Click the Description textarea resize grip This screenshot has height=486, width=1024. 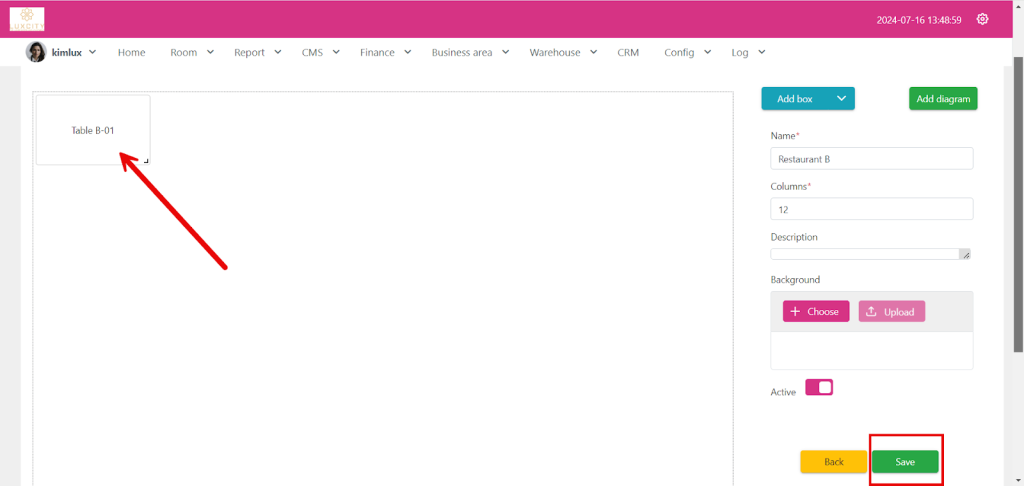pyautogui.click(x=964, y=255)
